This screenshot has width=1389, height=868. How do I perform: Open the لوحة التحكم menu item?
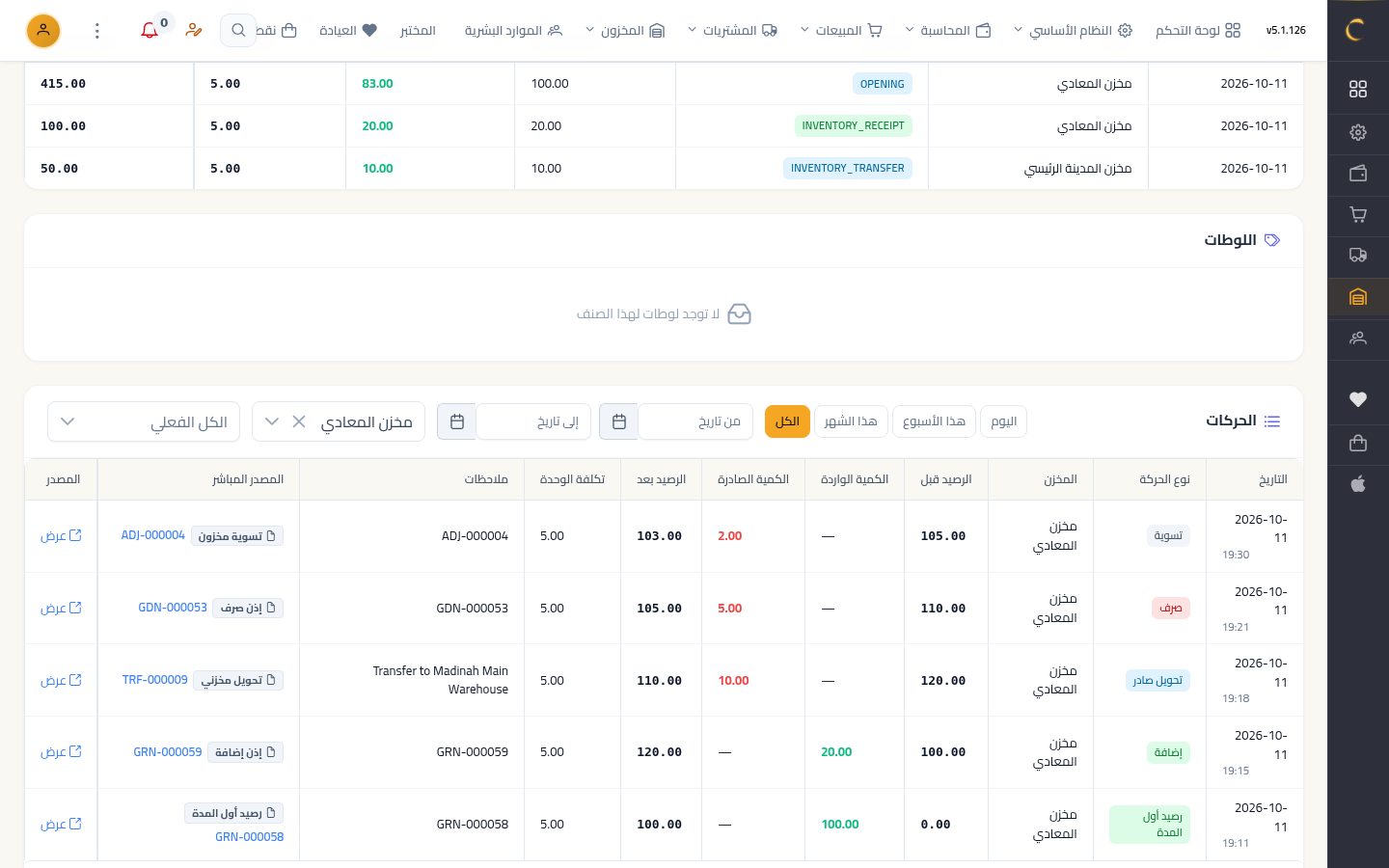point(1198,31)
